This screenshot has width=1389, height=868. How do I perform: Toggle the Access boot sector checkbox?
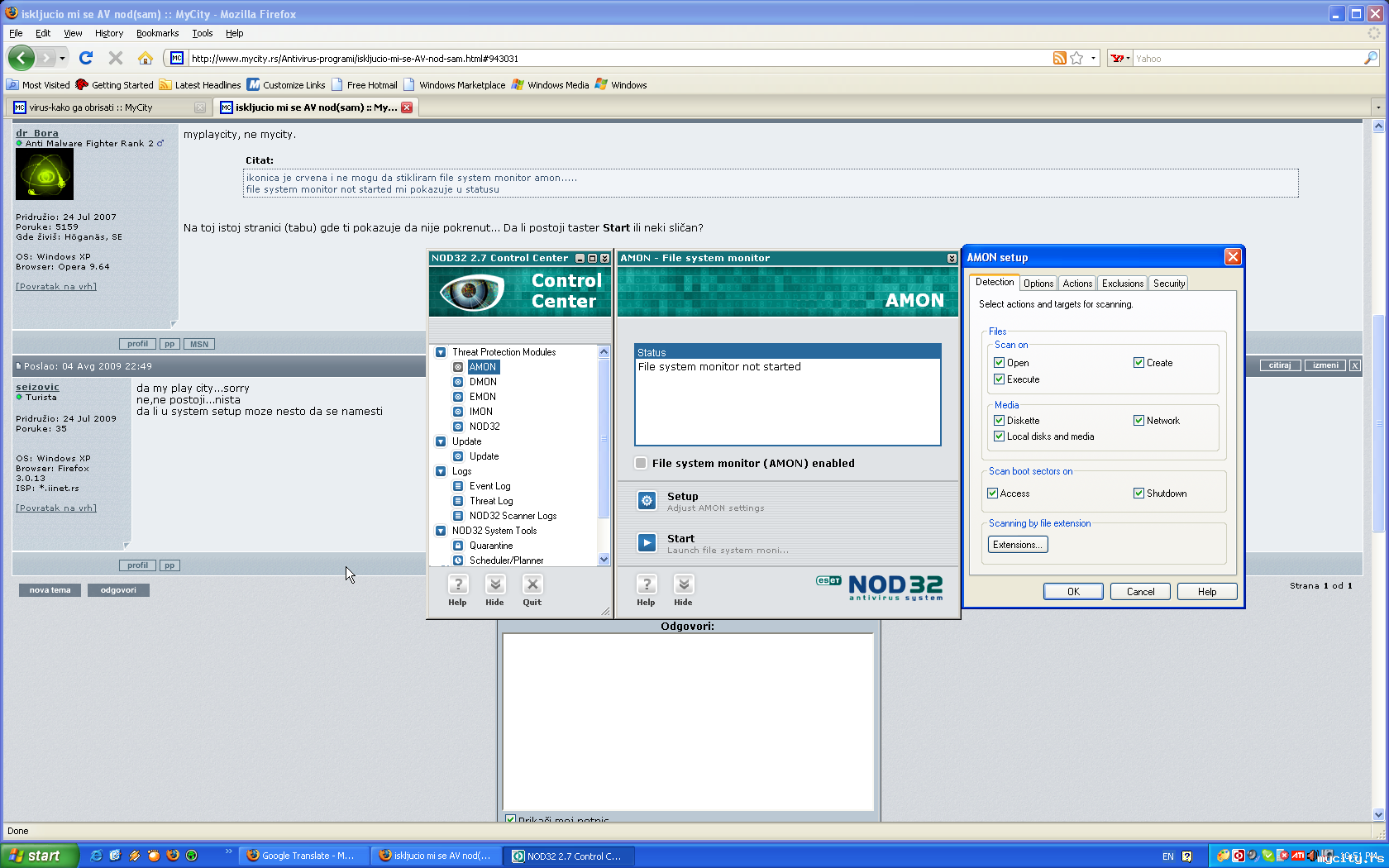992,494
